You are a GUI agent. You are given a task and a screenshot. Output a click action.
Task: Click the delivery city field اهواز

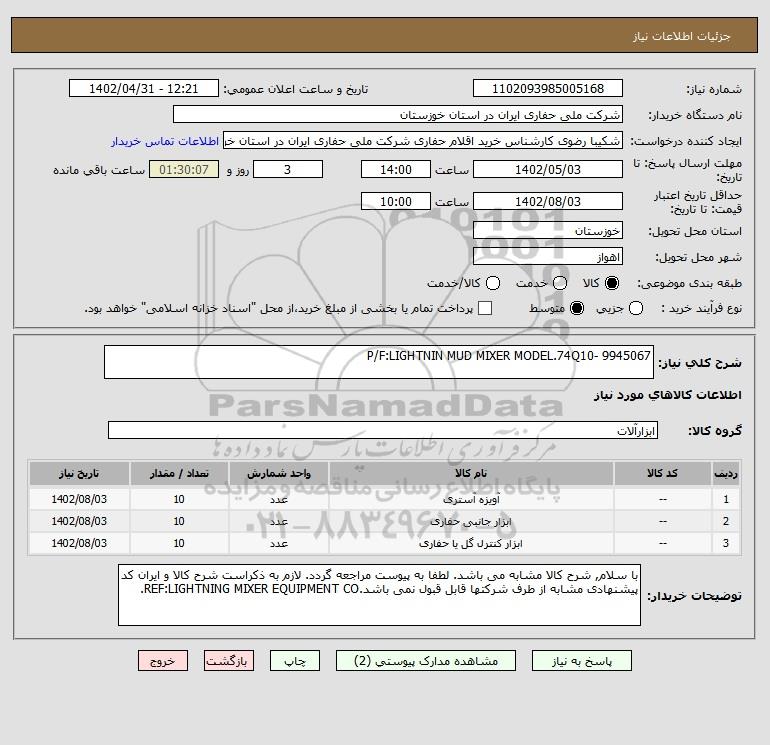pos(548,257)
